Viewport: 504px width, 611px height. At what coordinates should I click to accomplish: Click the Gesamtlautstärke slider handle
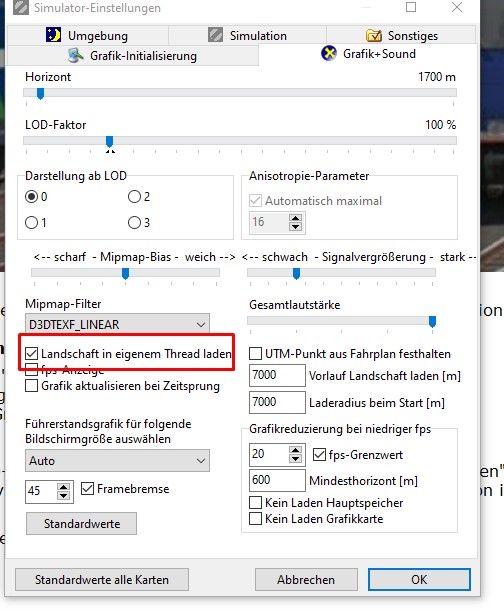pos(432,321)
